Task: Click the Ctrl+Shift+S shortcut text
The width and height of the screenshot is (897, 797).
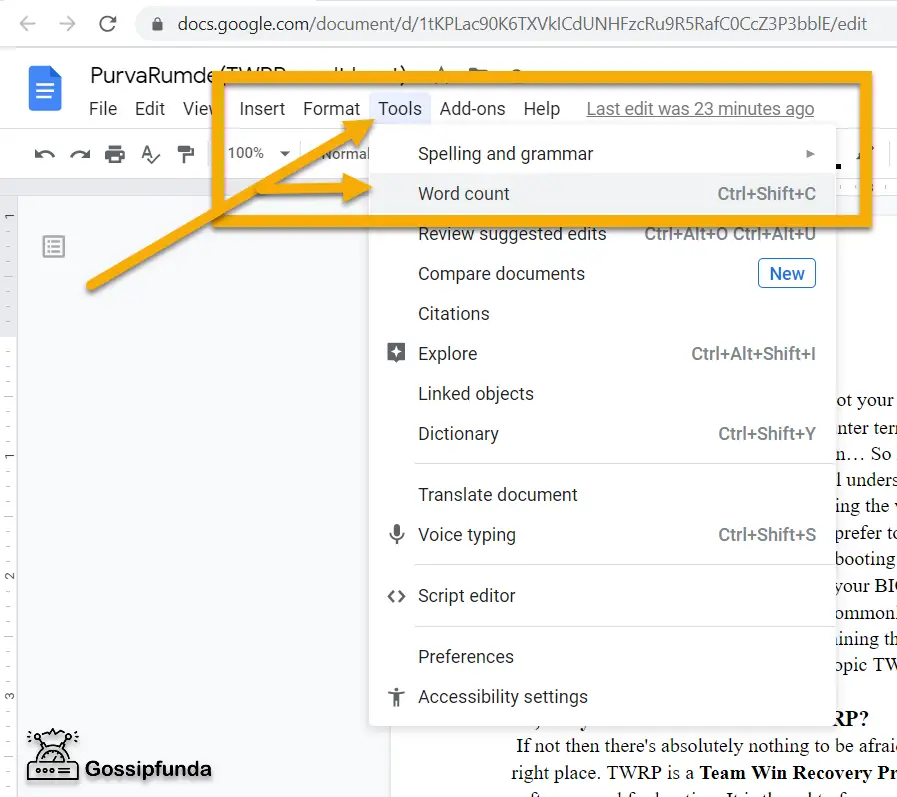Action: click(x=767, y=534)
